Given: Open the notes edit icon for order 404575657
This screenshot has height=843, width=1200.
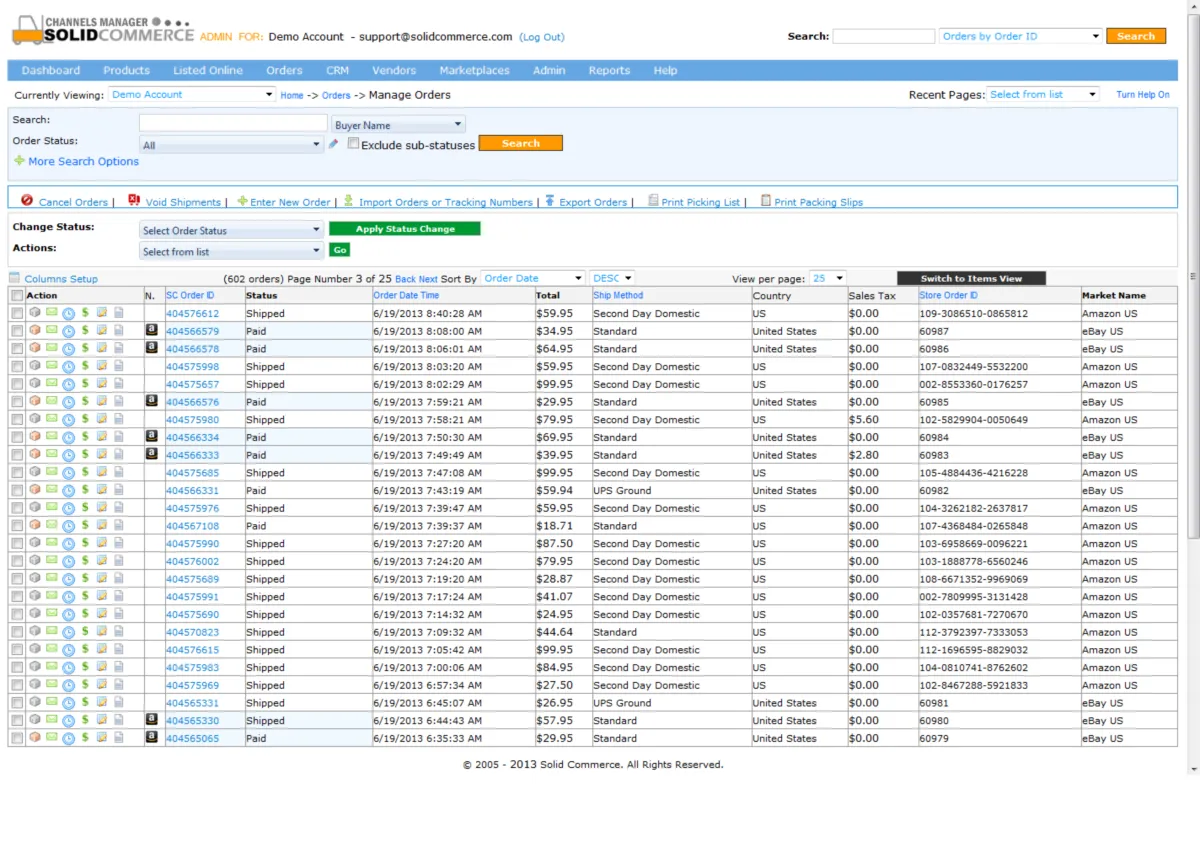Looking at the screenshot, I should 101,384.
